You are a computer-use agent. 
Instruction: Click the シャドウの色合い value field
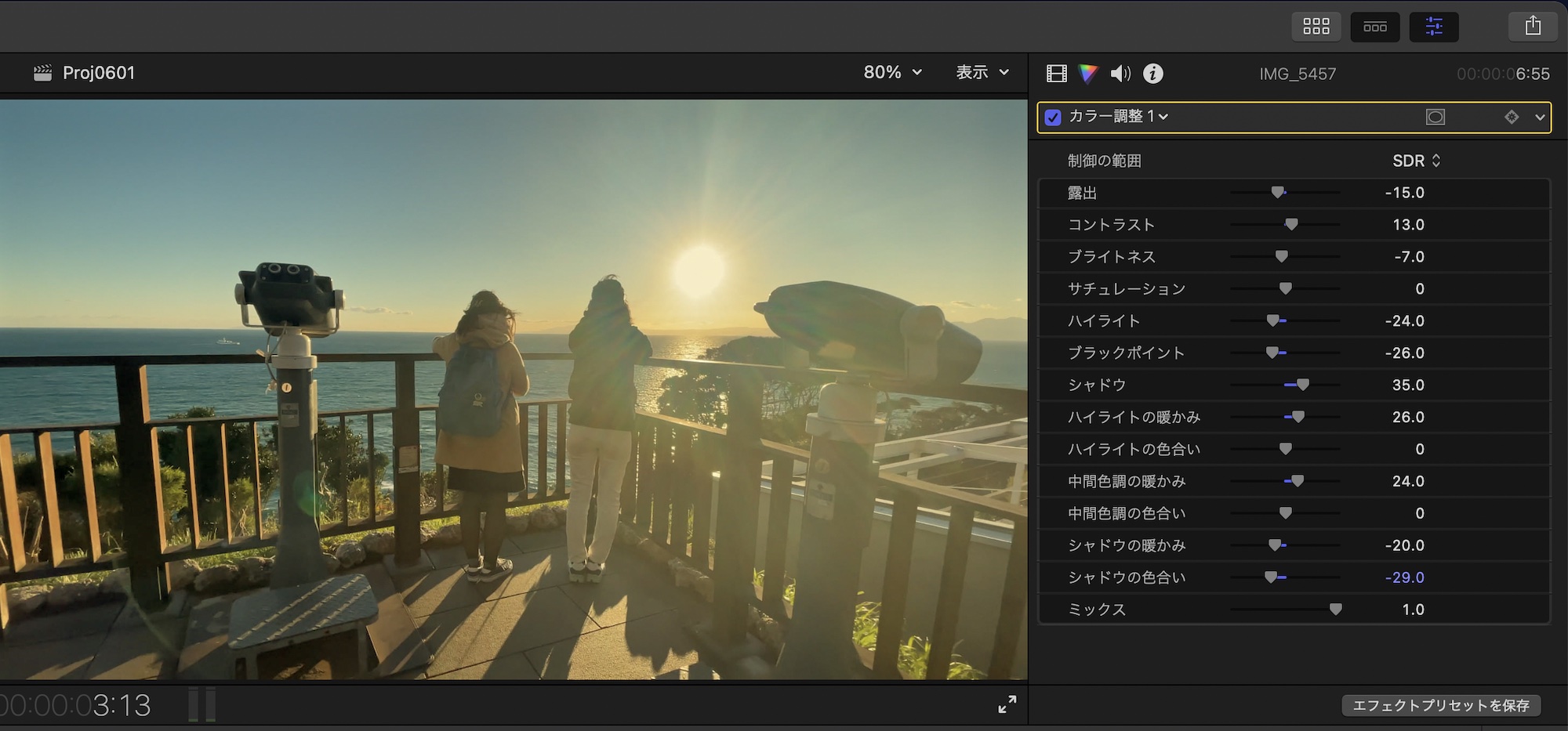(1404, 577)
